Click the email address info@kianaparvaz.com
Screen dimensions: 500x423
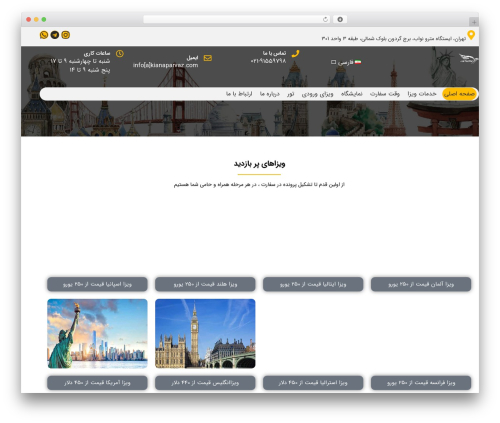click(x=165, y=65)
